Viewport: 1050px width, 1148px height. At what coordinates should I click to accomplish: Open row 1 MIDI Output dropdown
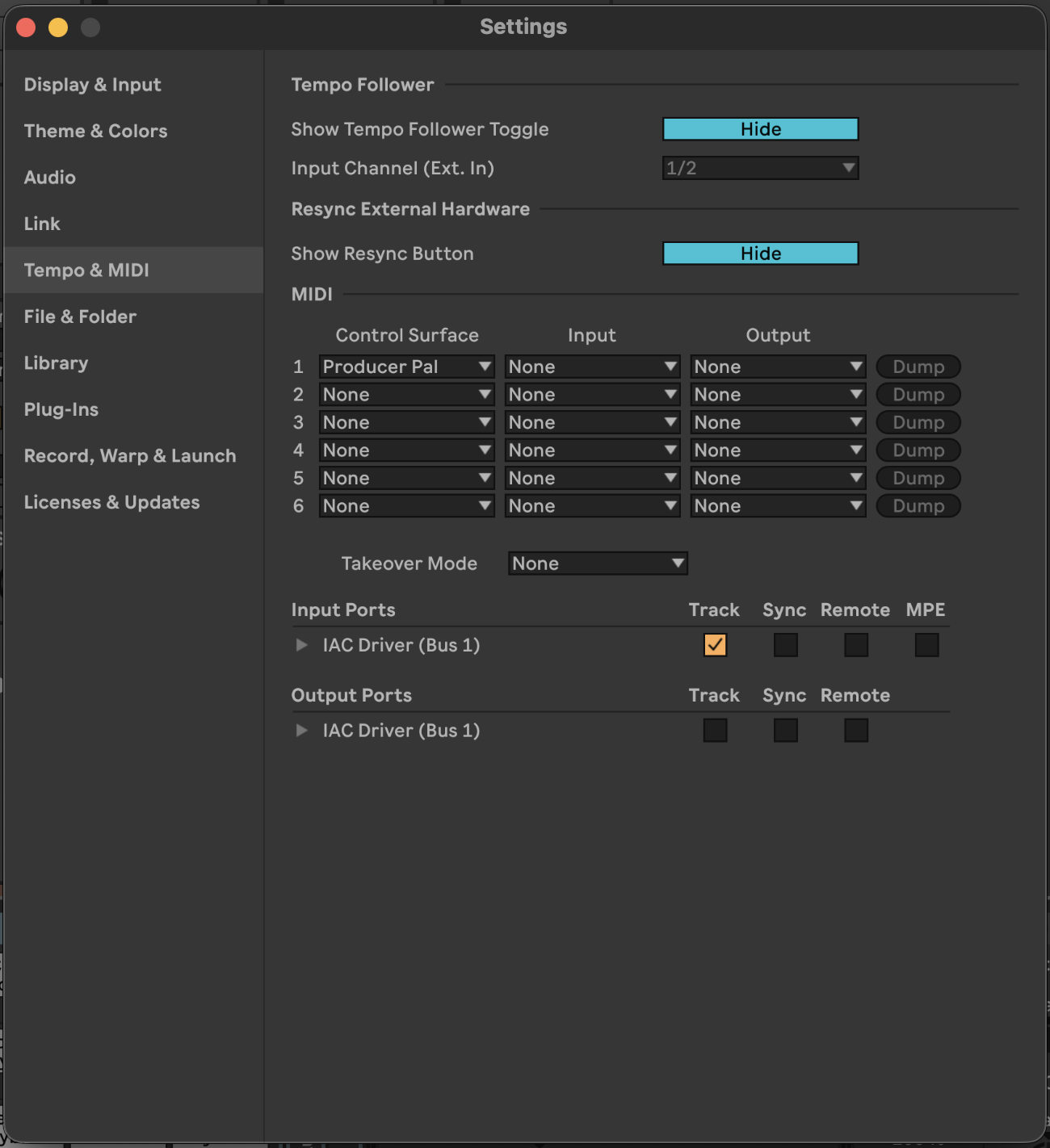(778, 367)
